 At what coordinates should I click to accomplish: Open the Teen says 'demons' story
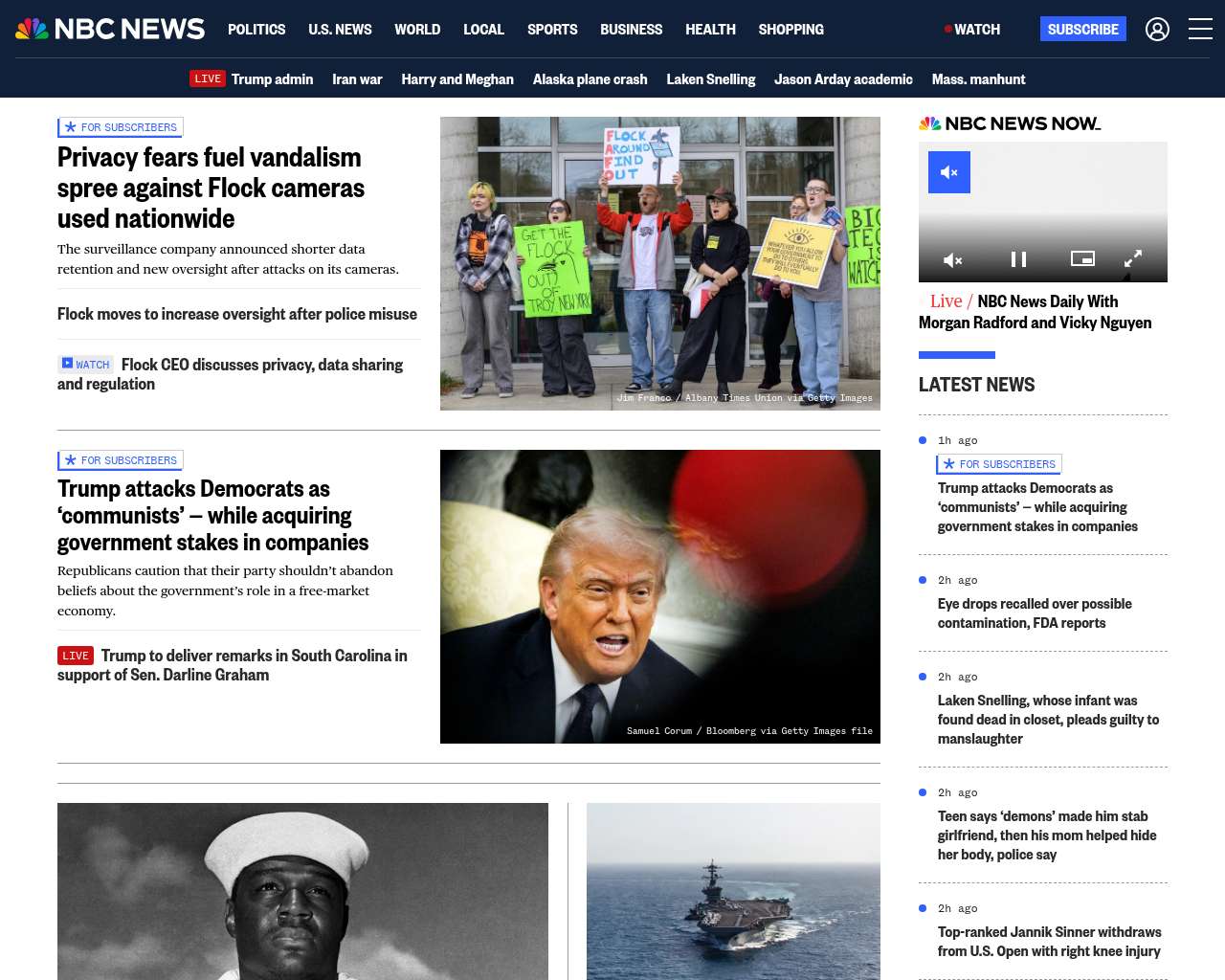pos(1047,835)
